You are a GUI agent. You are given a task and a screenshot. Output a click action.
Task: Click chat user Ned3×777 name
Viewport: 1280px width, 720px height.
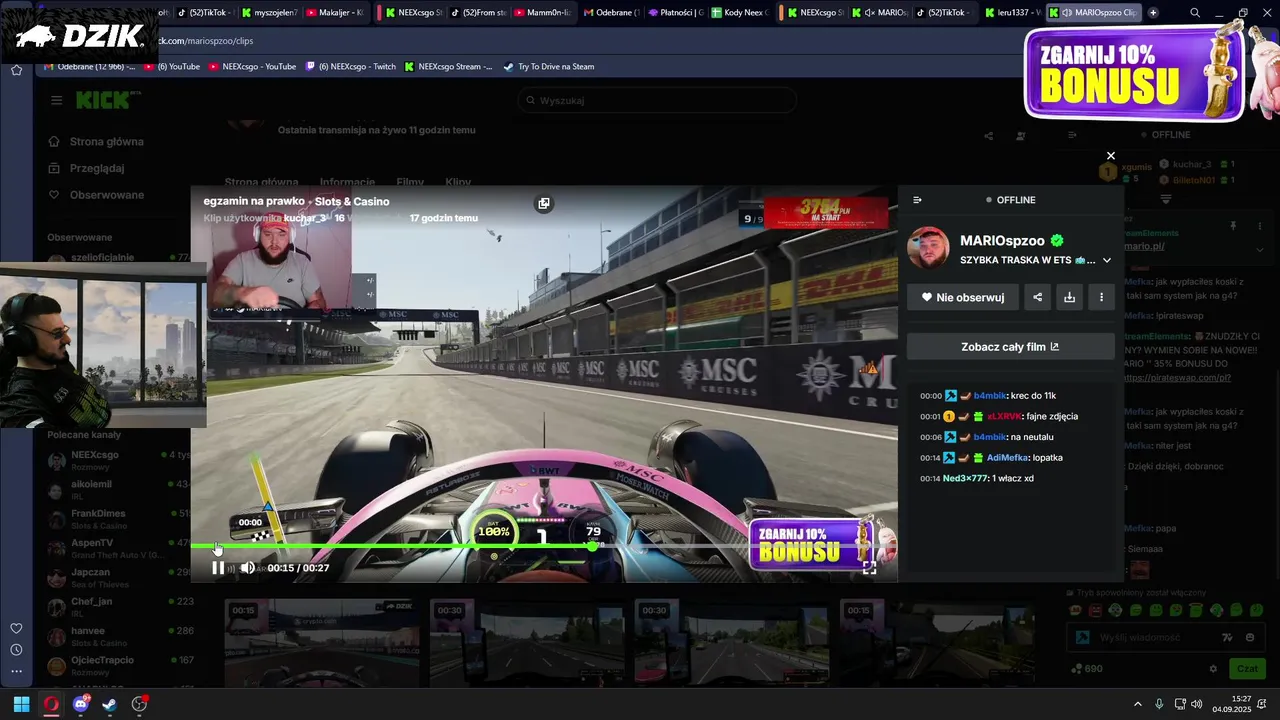[965, 478]
